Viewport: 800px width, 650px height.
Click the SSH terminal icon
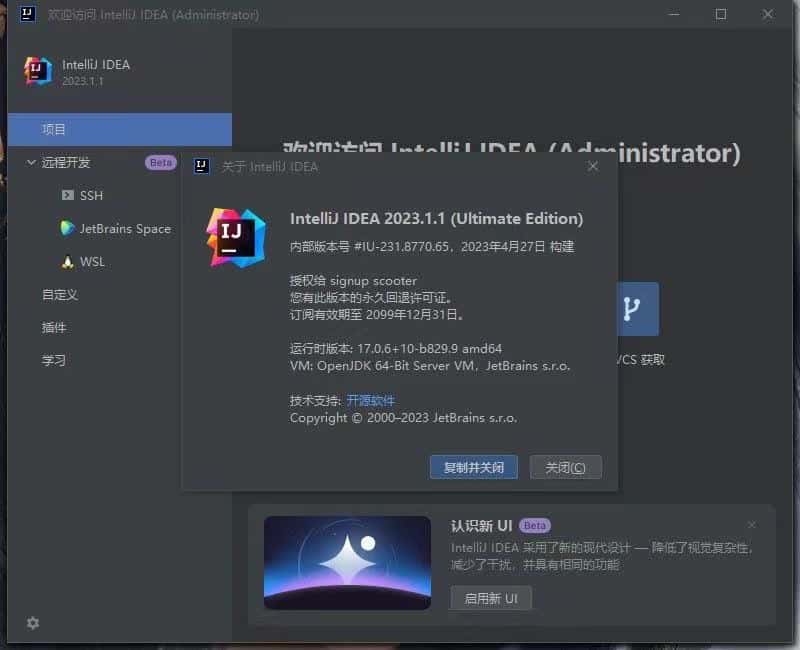tap(67, 195)
